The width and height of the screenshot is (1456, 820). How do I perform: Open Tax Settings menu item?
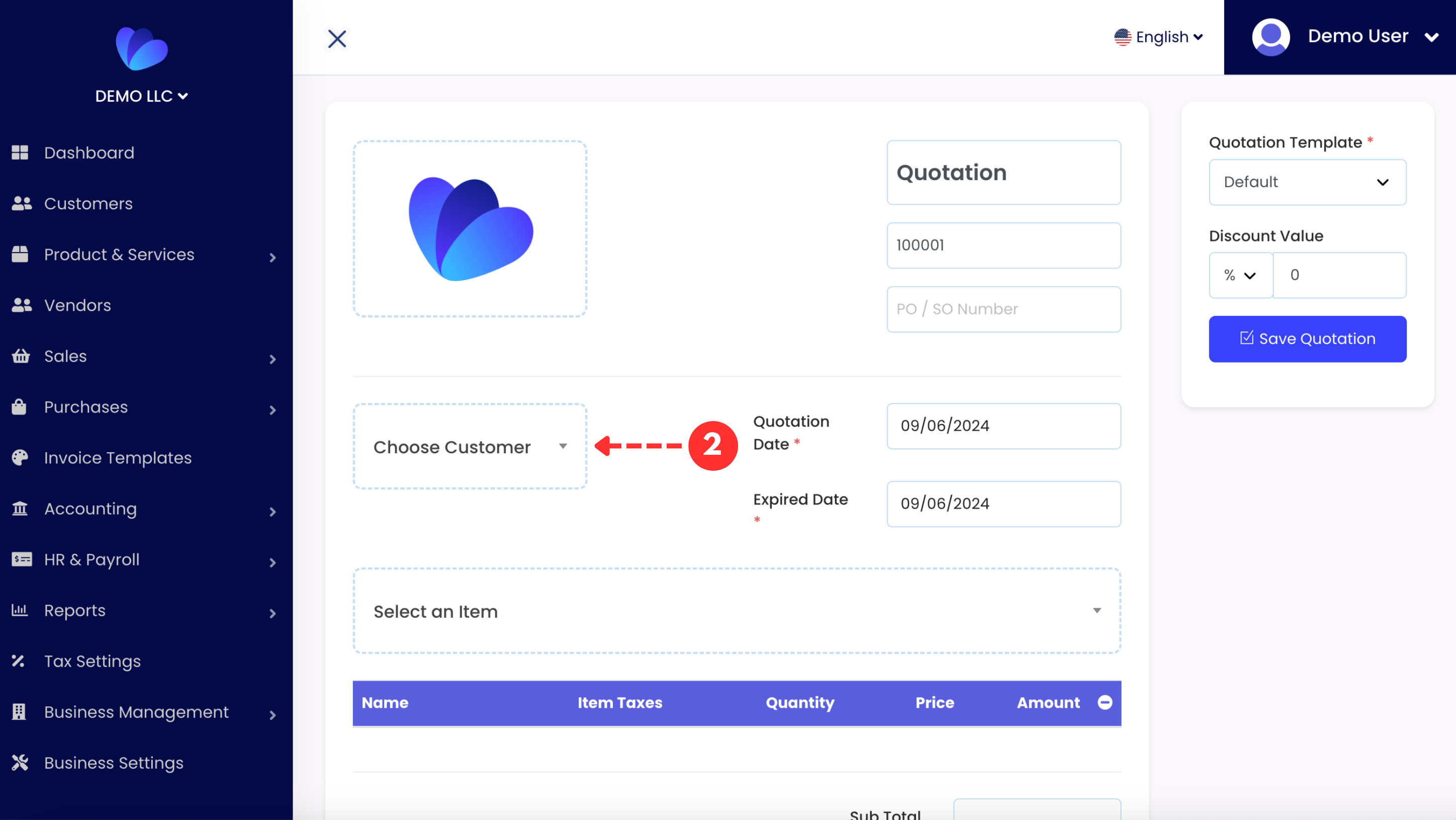pos(92,661)
